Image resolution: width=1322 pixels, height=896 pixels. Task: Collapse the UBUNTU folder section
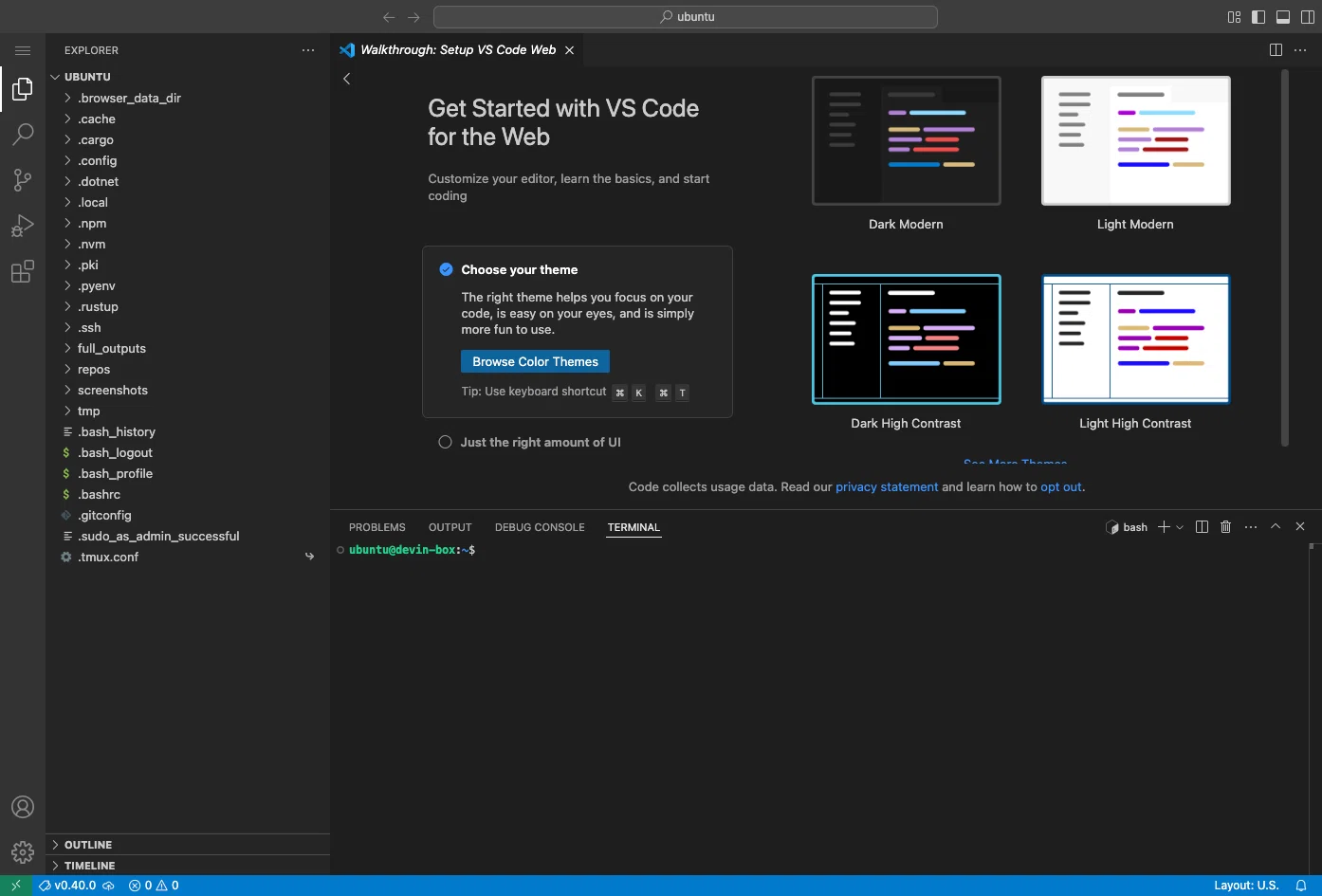[188, 77]
